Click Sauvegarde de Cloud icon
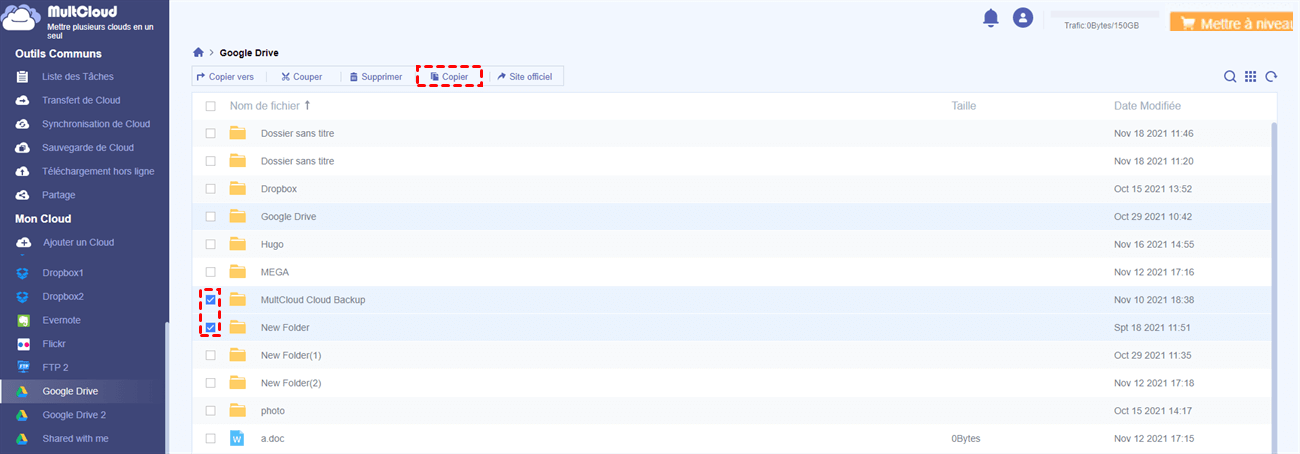Image resolution: width=1300 pixels, height=454 pixels. pos(22,147)
